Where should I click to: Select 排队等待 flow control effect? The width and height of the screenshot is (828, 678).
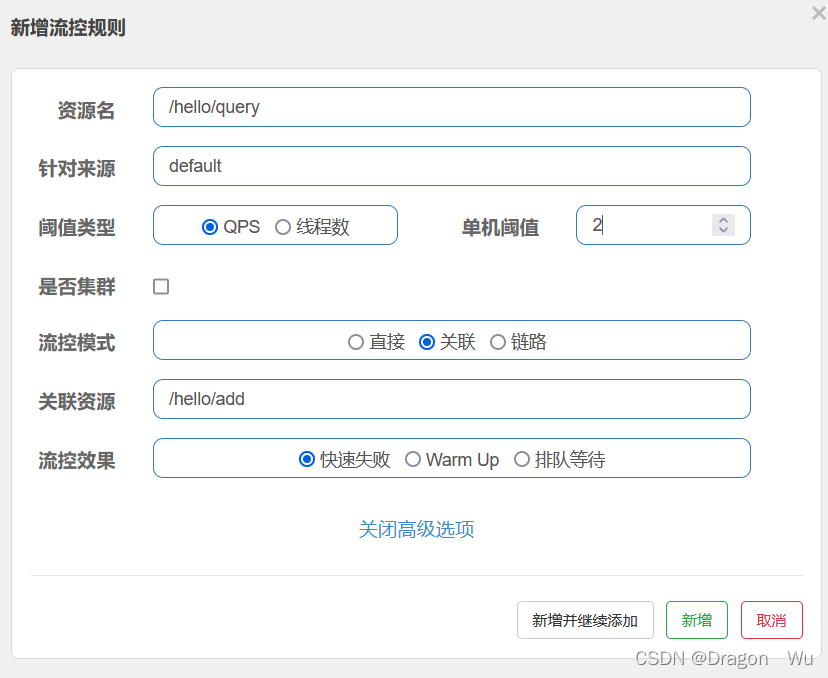(522, 459)
